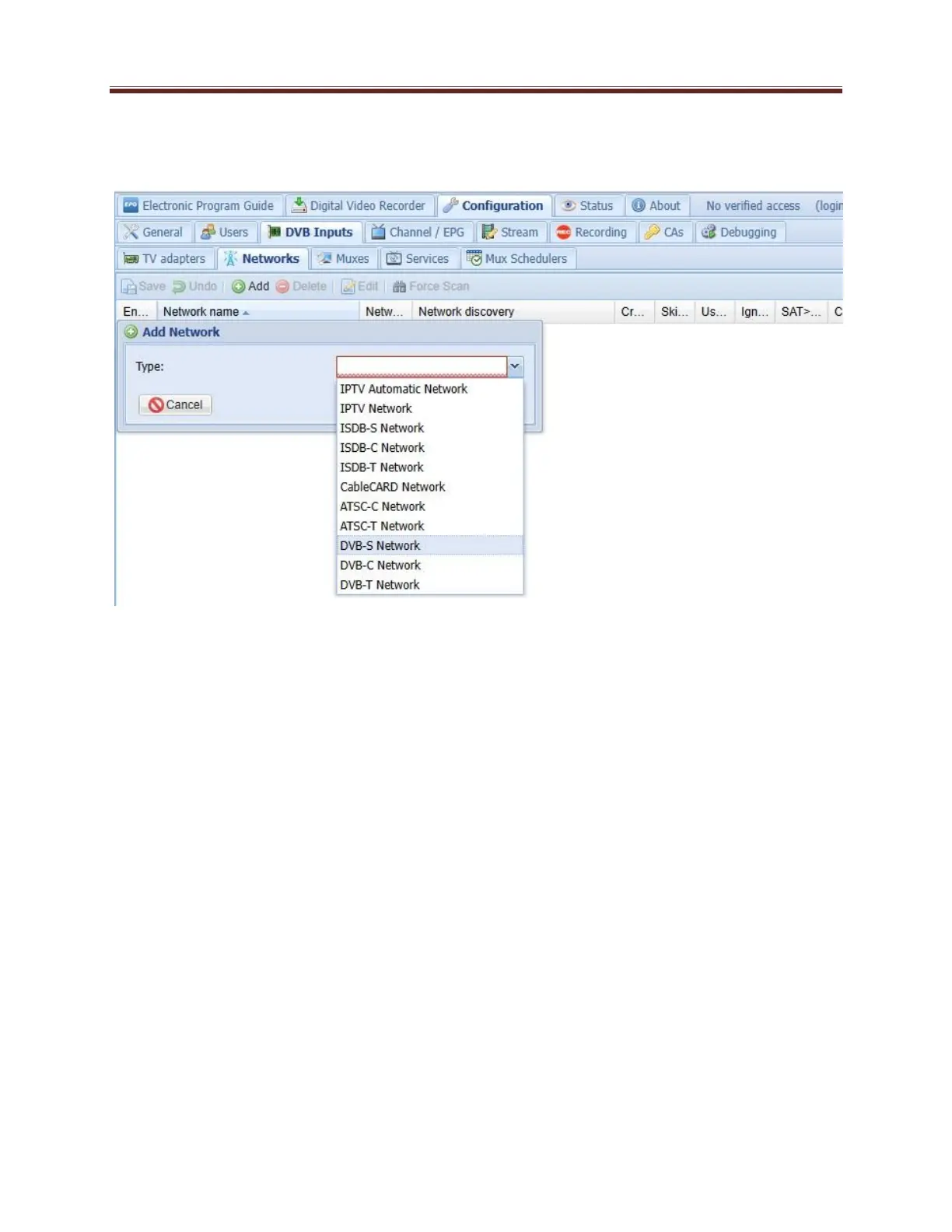Select the Configuration tab
The width and height of the screenshot is (952, 1232).
click(494, 206)
